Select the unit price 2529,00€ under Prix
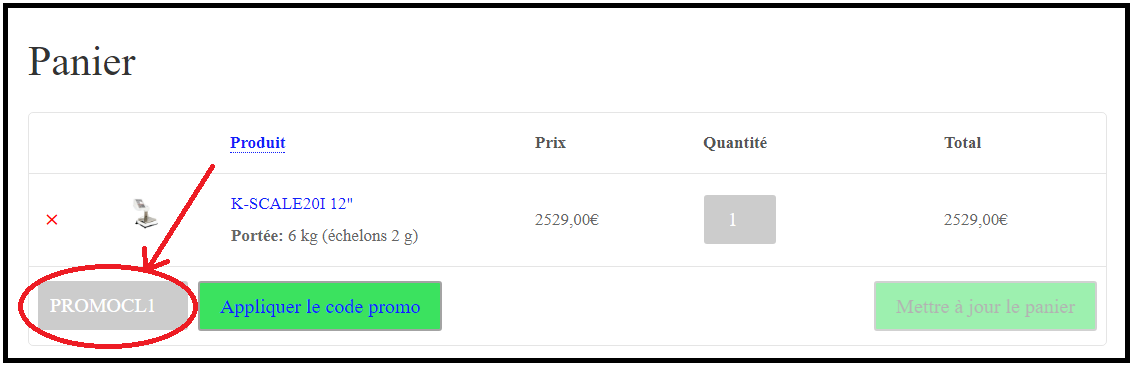 pyautogui.click(x=567, y=220)
